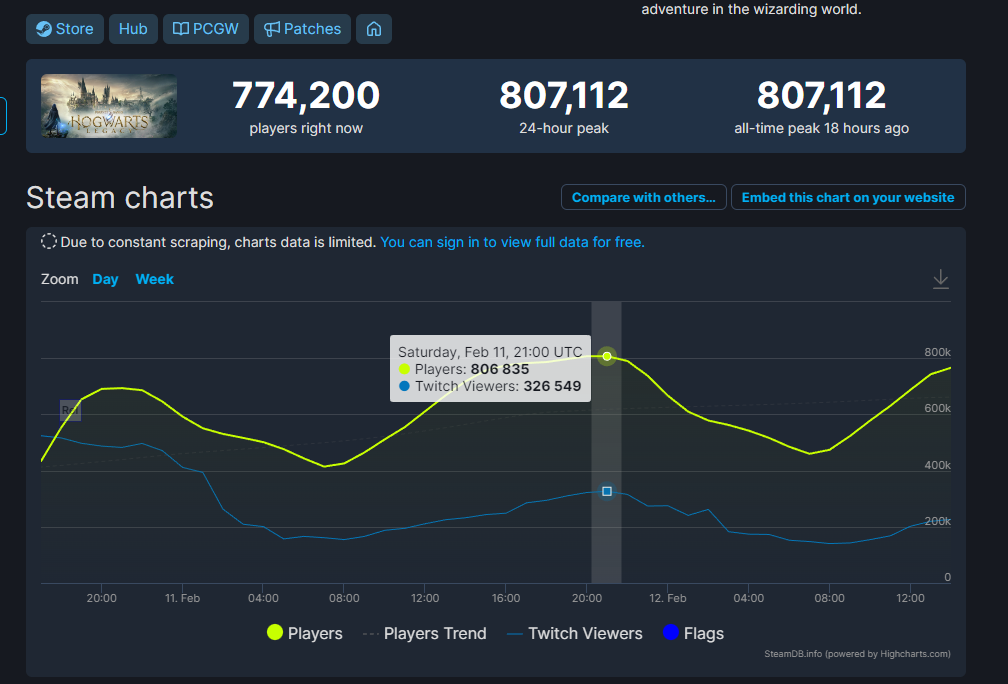Click the 807,112 24-hour peak figure
The height and width of the screenshot is (684, 1008).
[564, 95]
